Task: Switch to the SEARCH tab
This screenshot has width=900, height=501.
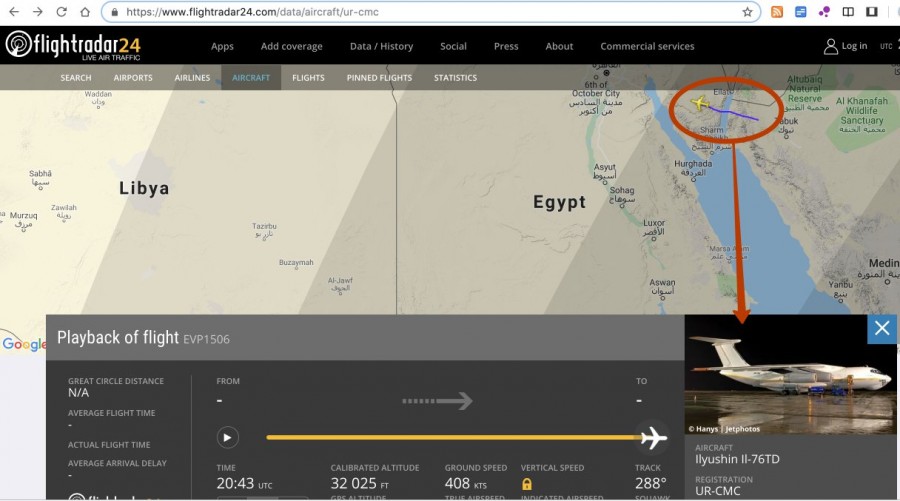Action: (x=76, y=77)
